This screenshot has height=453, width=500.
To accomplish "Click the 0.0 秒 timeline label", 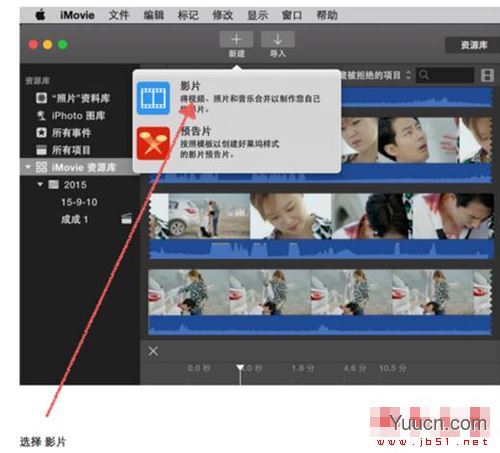I will point(199,368).
